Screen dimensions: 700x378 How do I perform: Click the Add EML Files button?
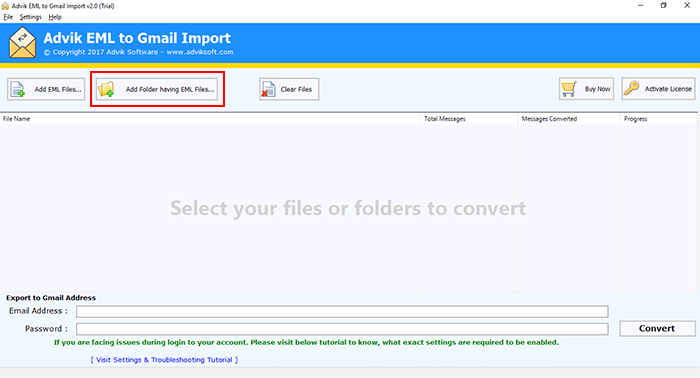46,89
